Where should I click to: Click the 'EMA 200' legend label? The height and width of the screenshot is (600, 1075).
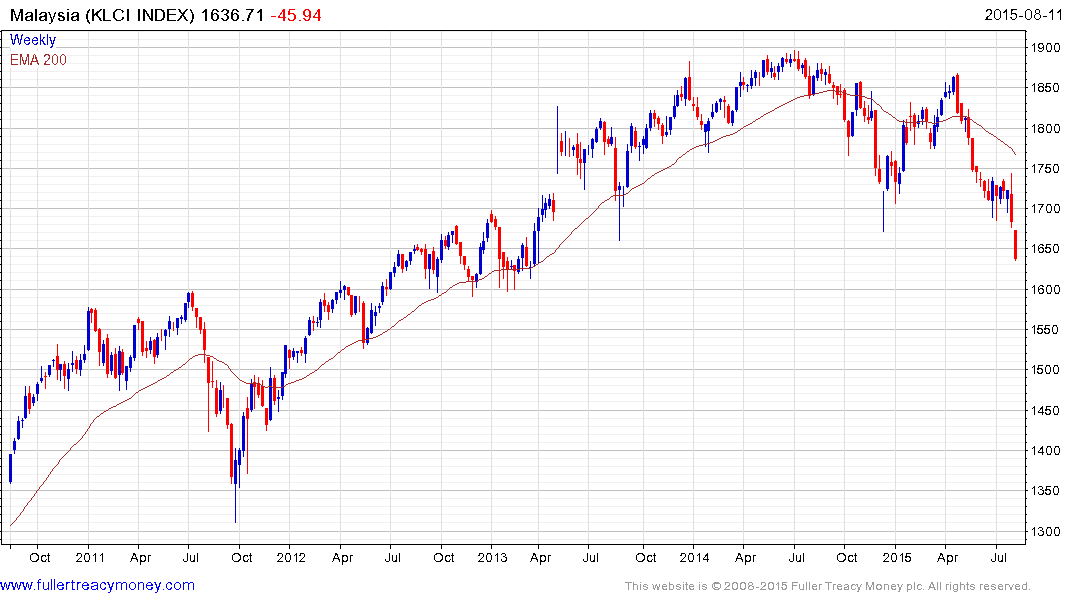coord(38,60)
